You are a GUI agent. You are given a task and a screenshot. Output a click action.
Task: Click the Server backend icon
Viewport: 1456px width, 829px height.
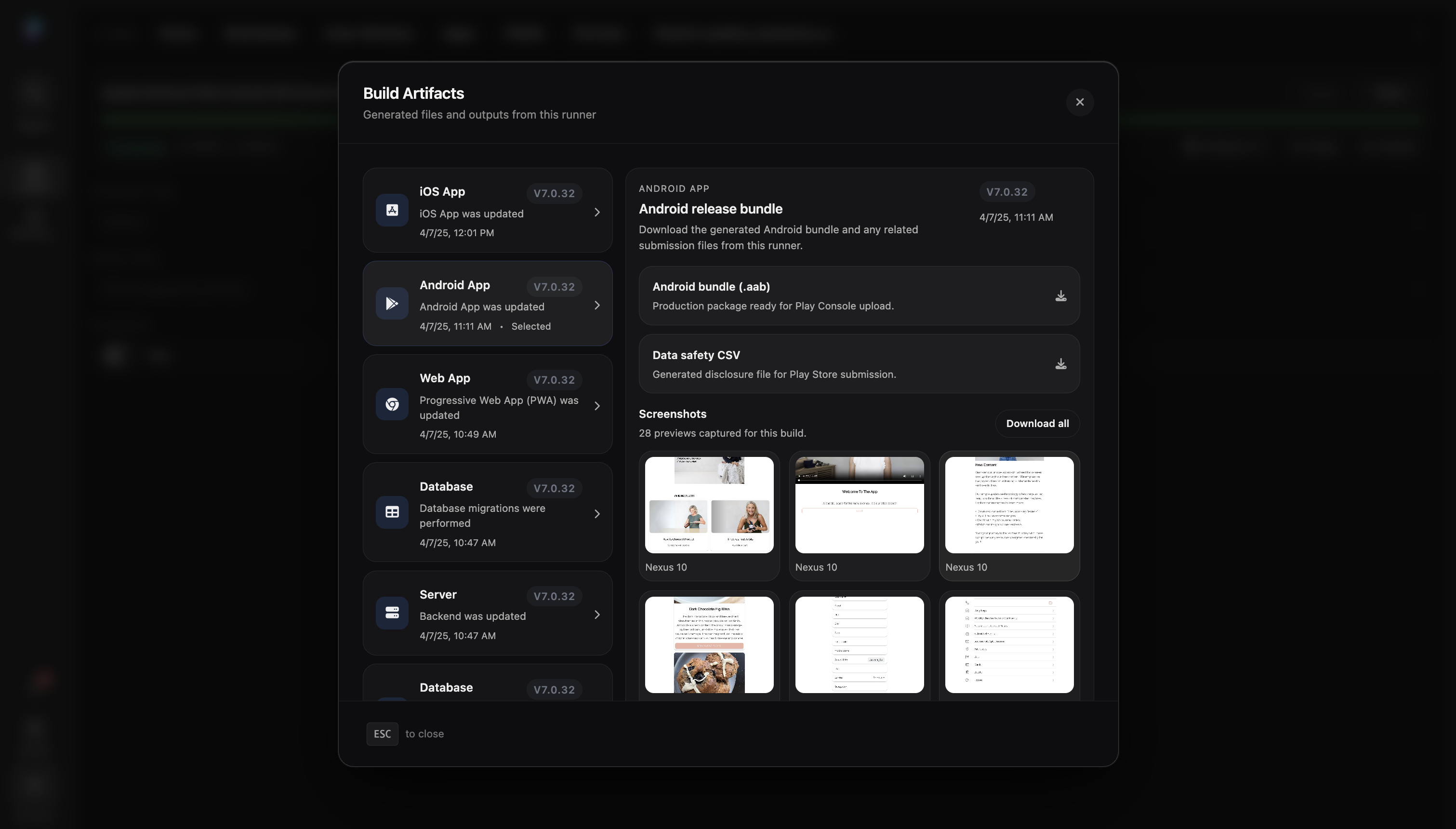coord(392,613)
